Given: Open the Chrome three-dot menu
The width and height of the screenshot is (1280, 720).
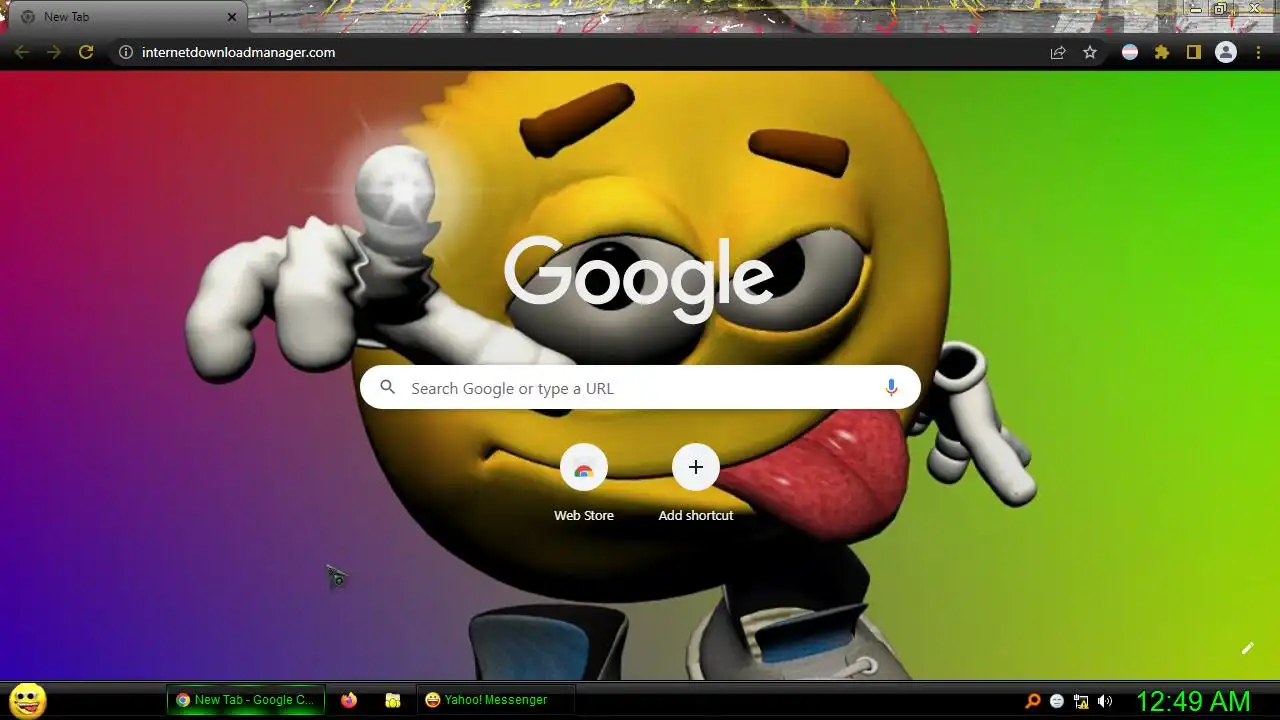Looking at the screenshot, I should coord(1258,52).
